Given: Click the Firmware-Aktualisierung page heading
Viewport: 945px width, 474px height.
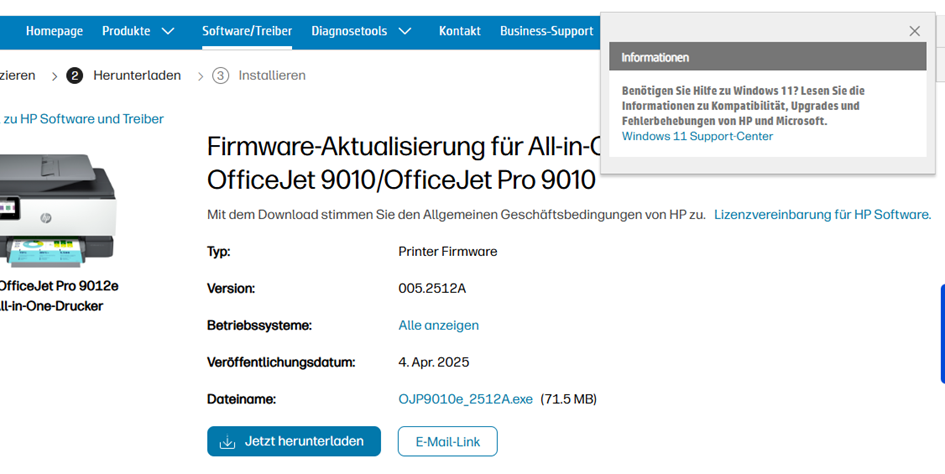Looking at the screenshot, I should (403, 163).
